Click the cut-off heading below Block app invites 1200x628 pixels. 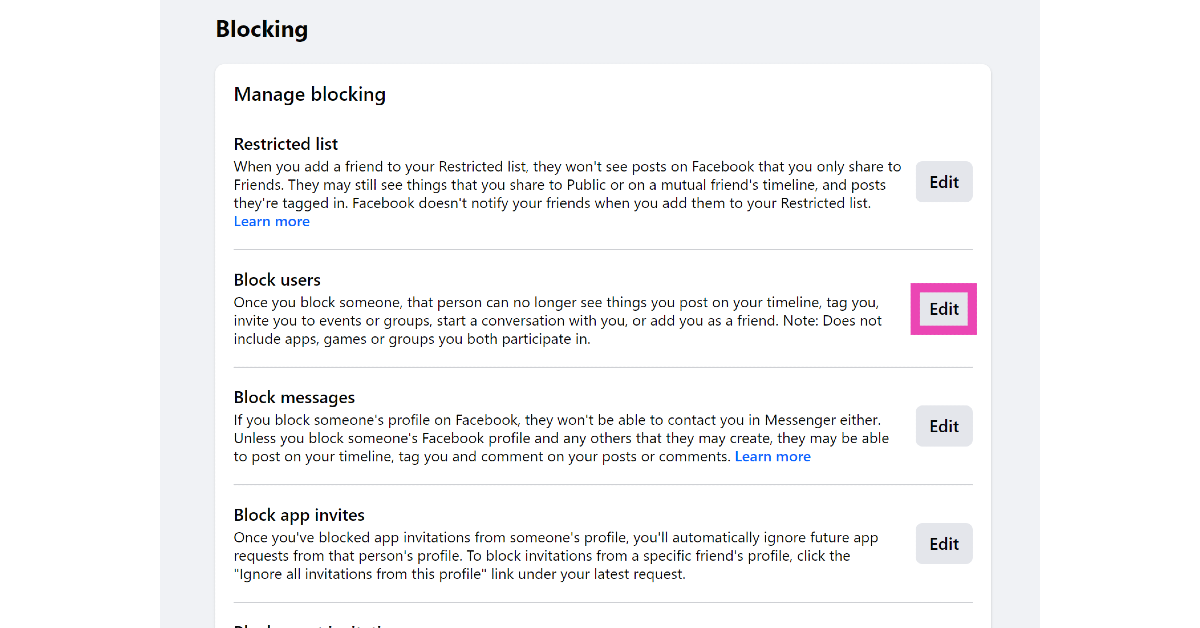pos(315,625)
